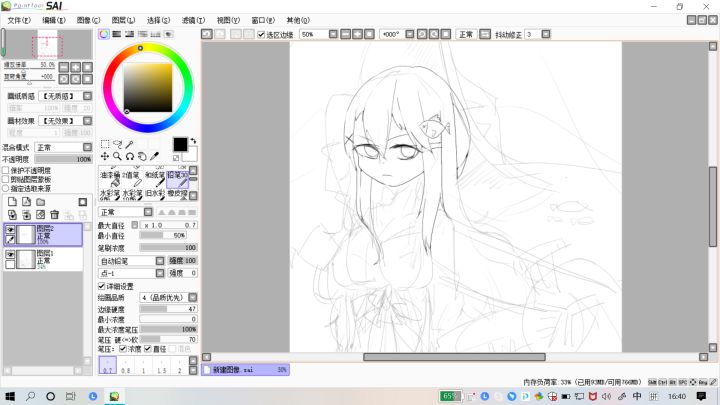Hide 图层2 with eye icon
Image resolution: width=720 pixels, height=405 pixels.
coord(10,230)
